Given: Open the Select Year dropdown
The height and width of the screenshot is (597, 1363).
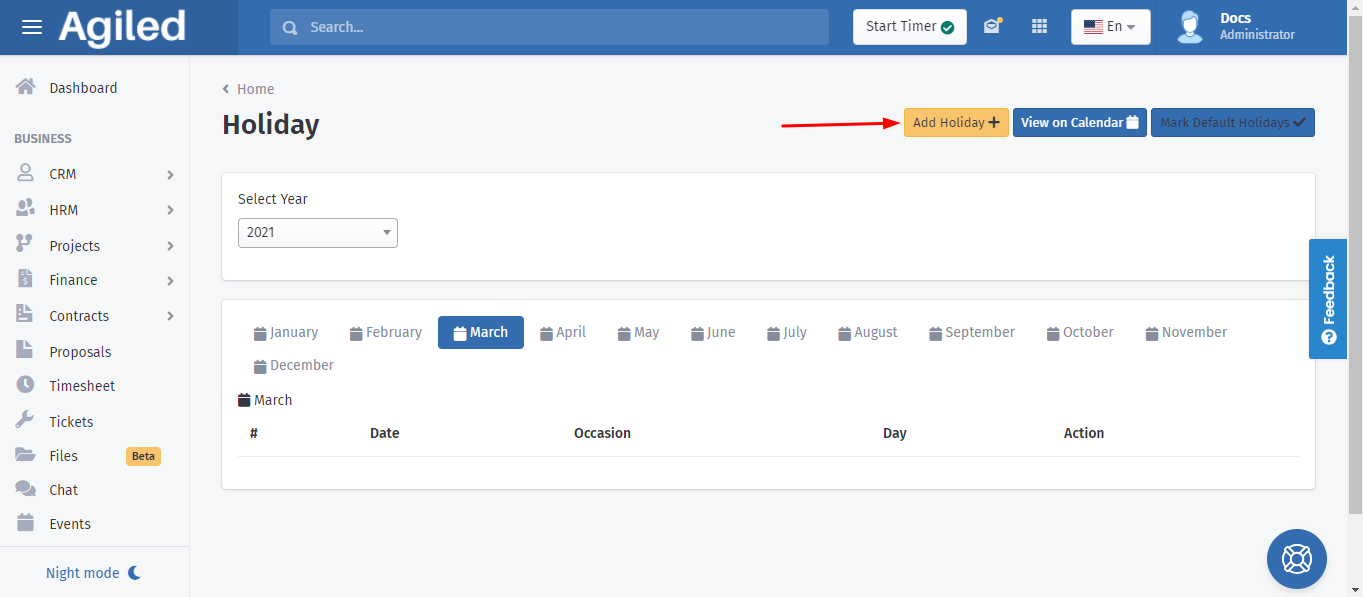Looking at the screenshot, I should 317,233.
